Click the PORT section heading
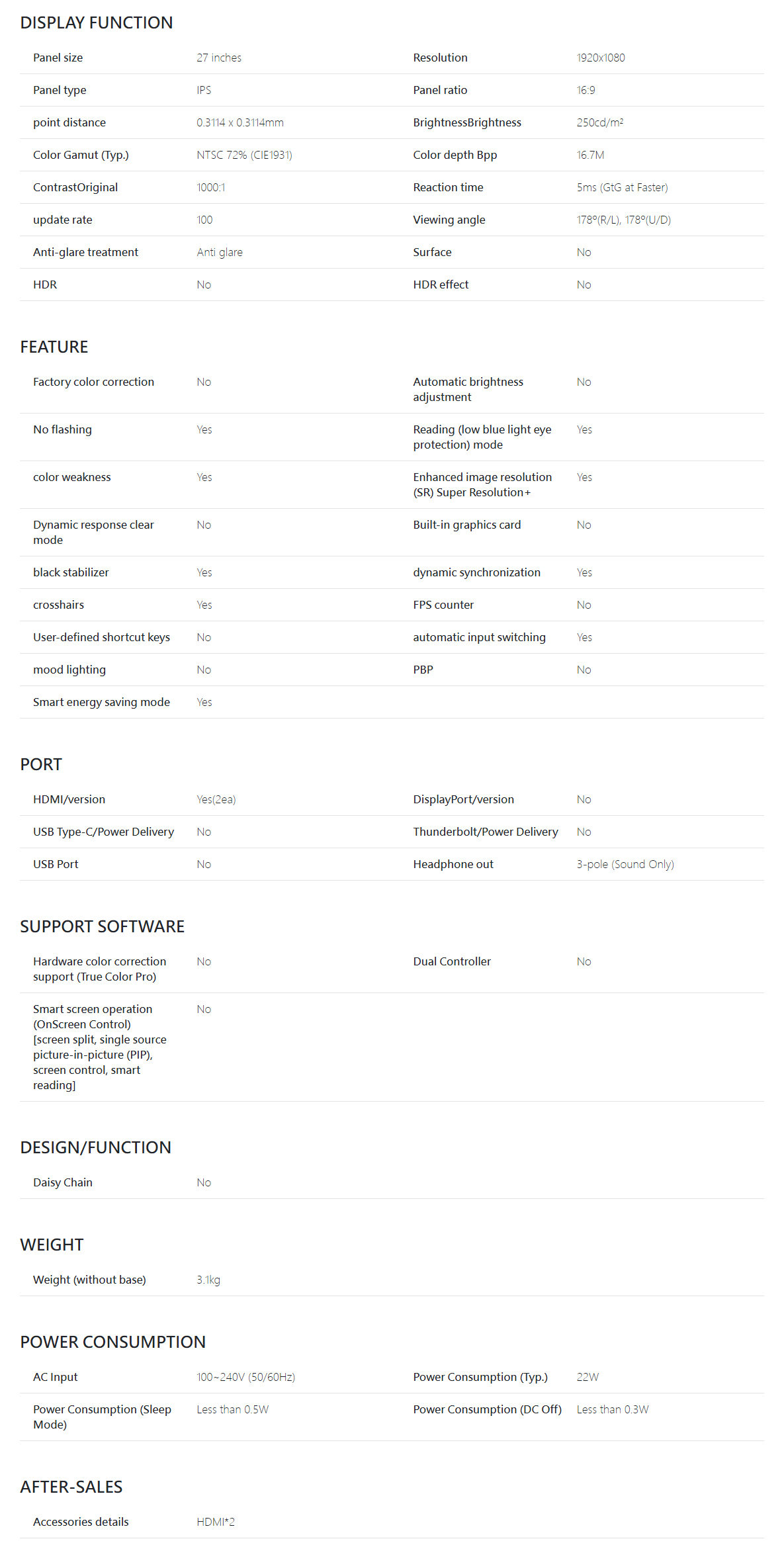This screenshot has height=1543, width=784. [x=41, y=764]
